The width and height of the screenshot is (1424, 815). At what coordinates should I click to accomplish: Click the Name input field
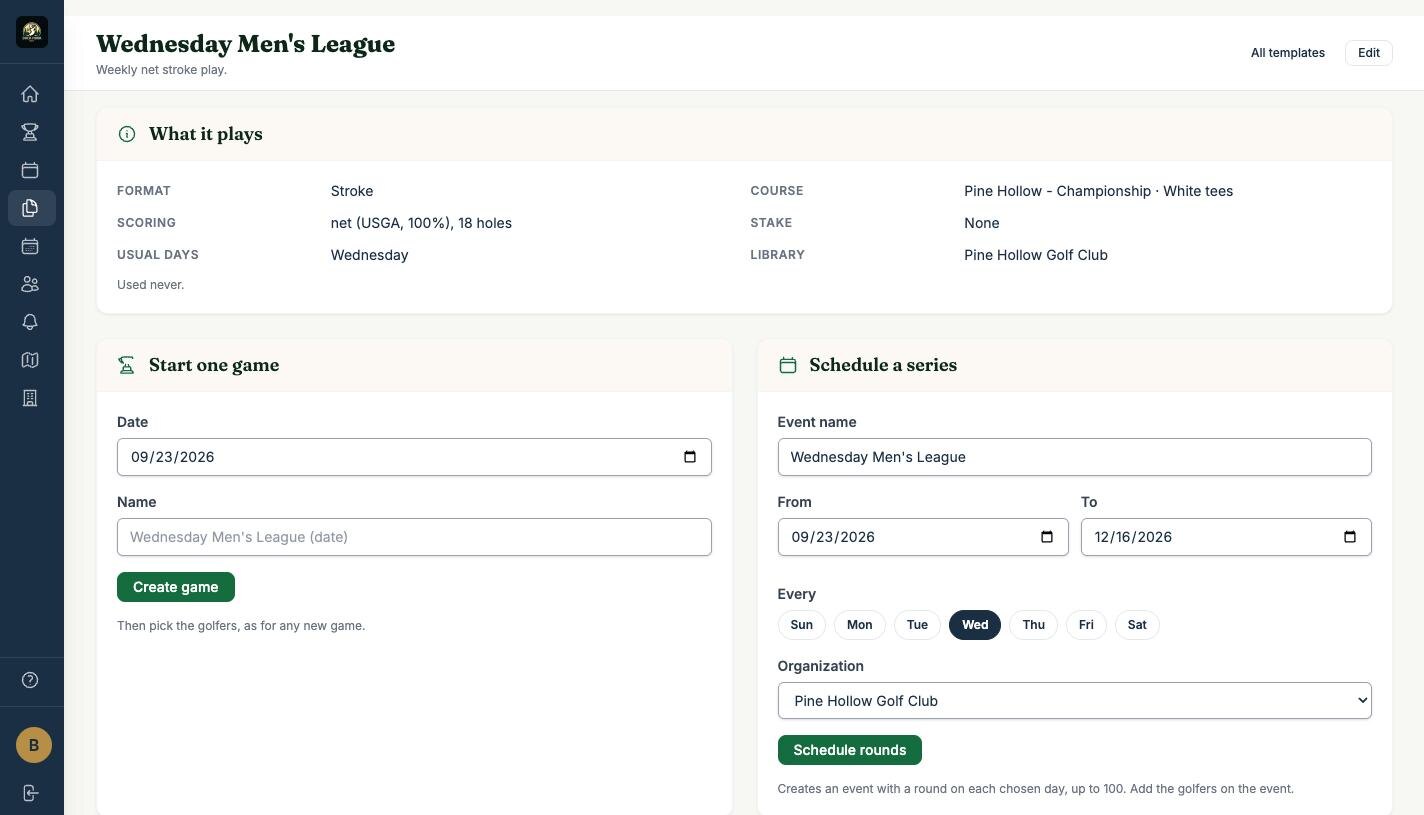[414, 537]
